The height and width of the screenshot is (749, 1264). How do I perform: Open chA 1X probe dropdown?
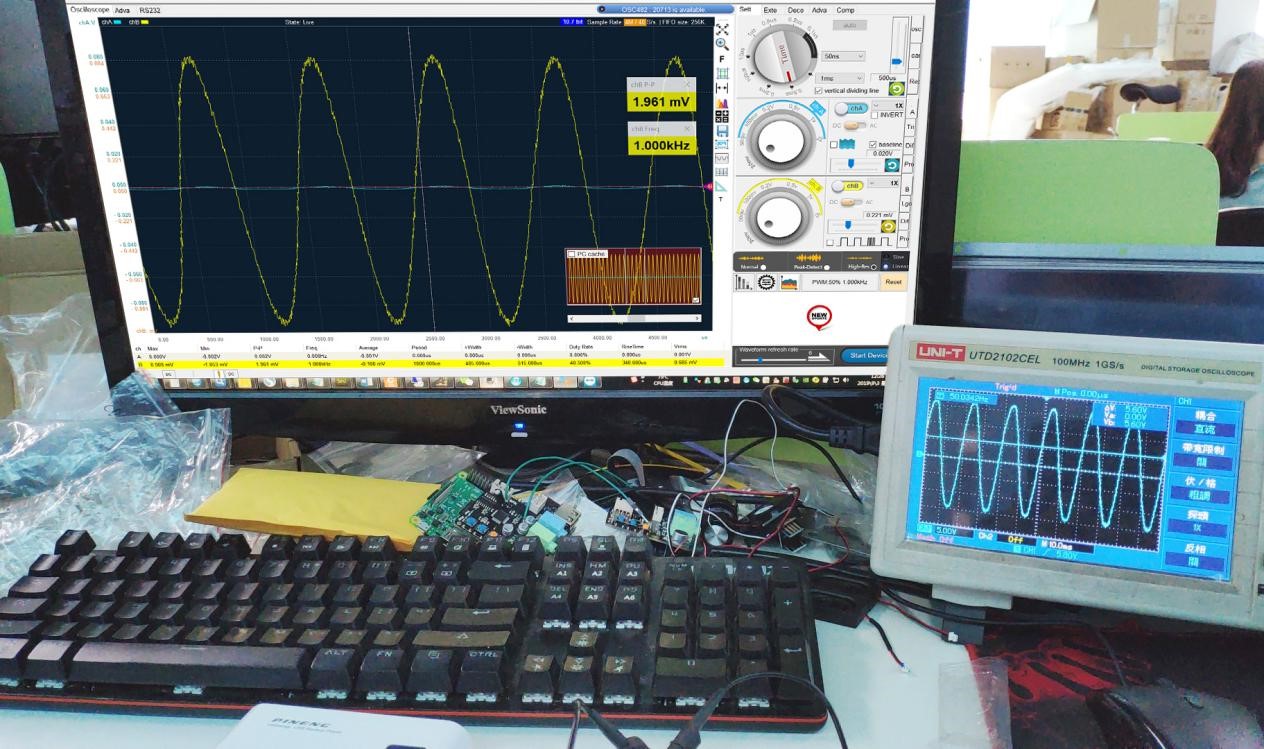886,105
